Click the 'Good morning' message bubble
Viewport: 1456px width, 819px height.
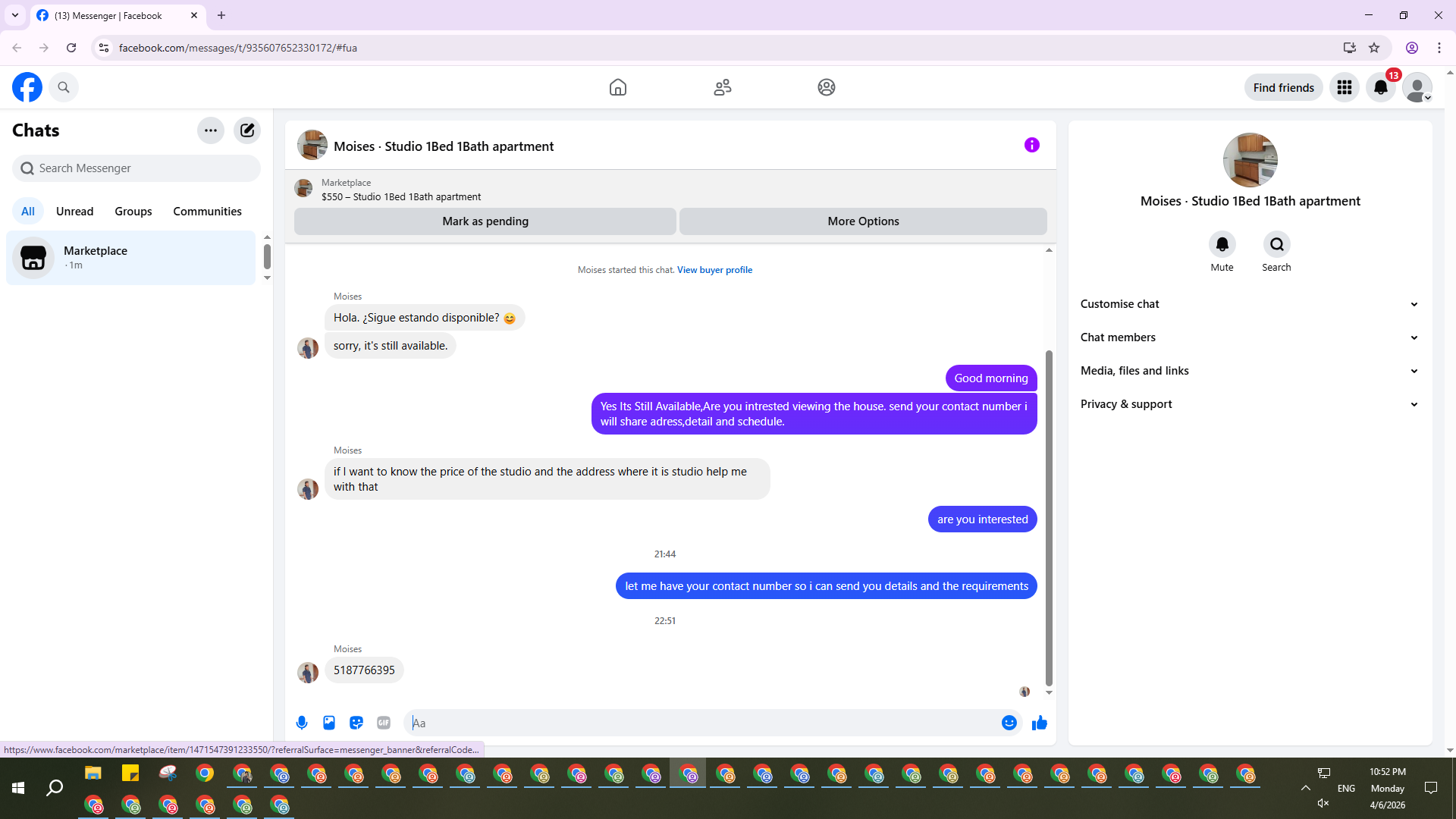[x=991, y=378]
